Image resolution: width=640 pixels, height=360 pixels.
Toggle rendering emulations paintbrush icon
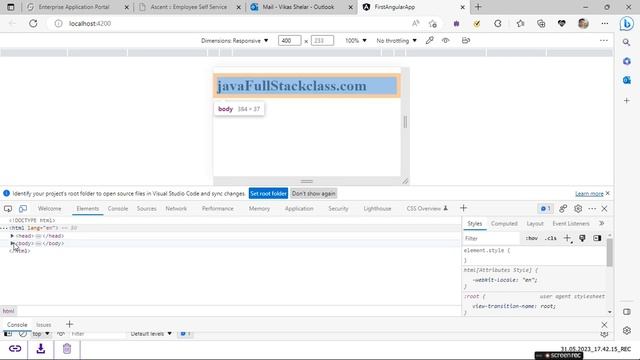tap(582, 238)
